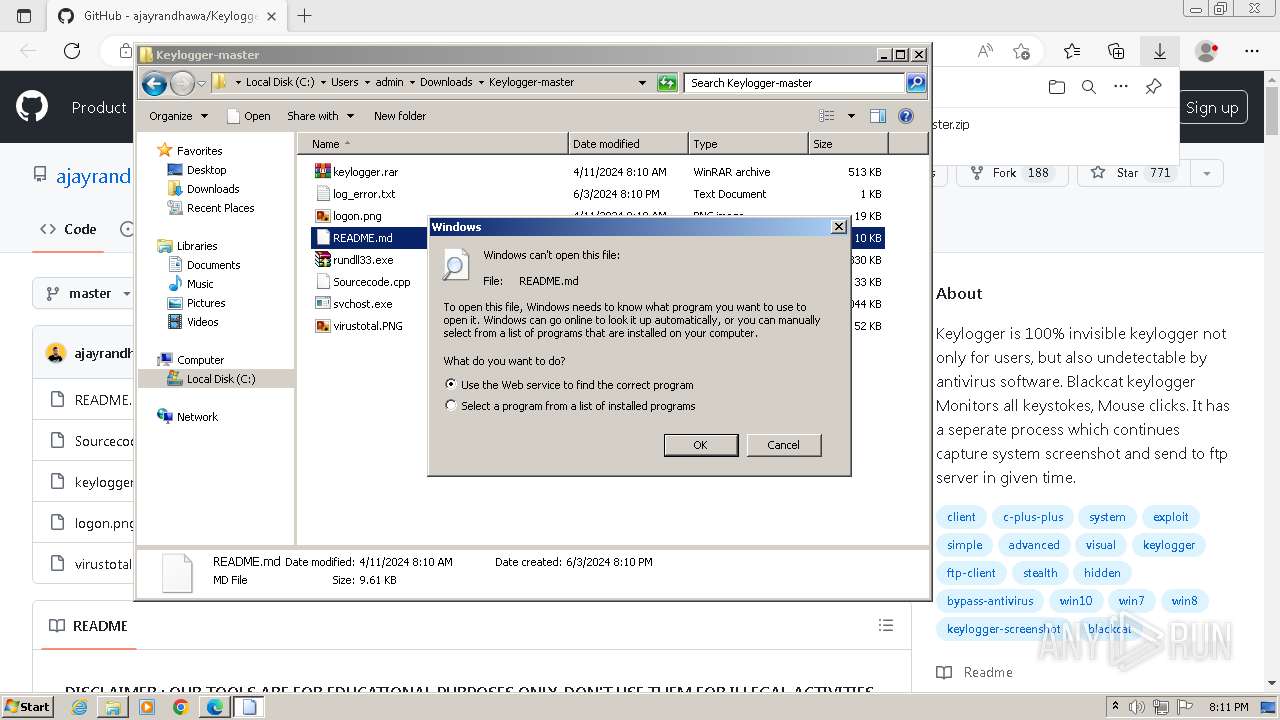Open Desktop in Favorites

206,170
